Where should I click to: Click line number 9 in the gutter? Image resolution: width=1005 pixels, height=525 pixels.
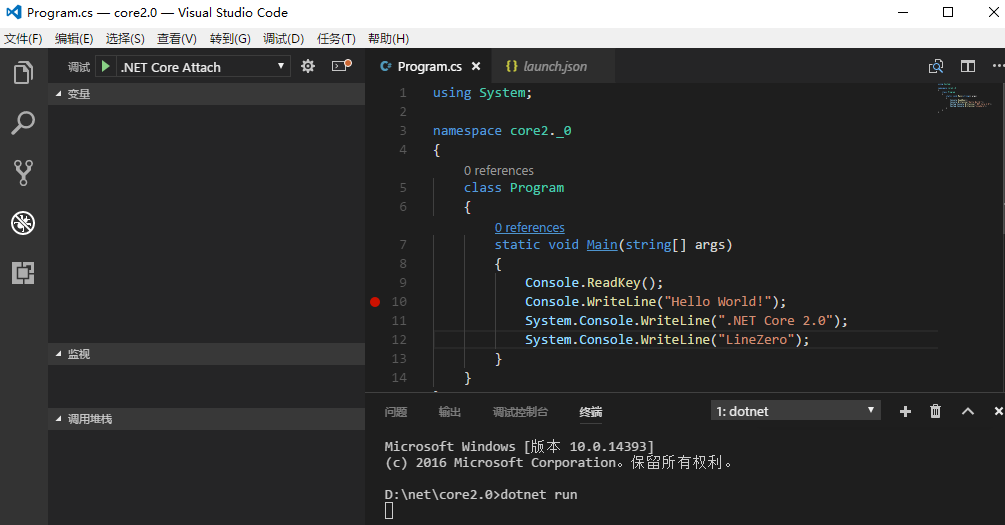403,283
